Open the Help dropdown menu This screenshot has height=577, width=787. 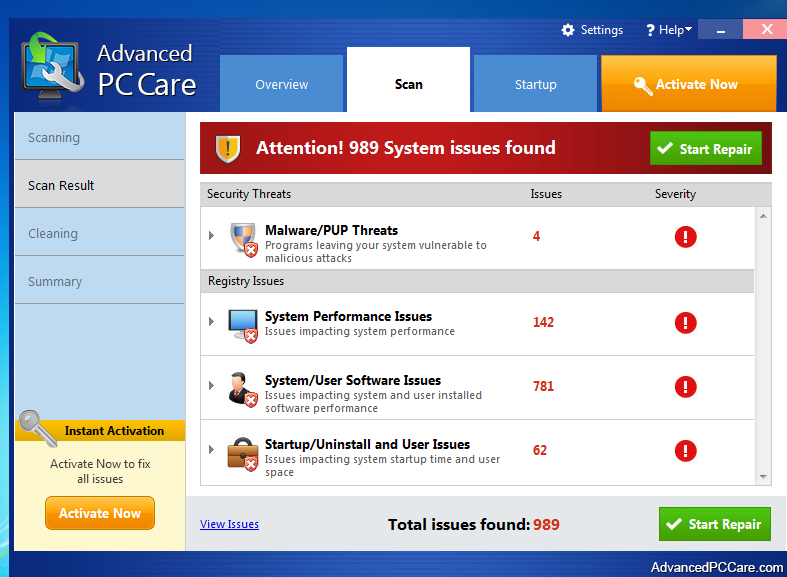[x=669, y=30]
